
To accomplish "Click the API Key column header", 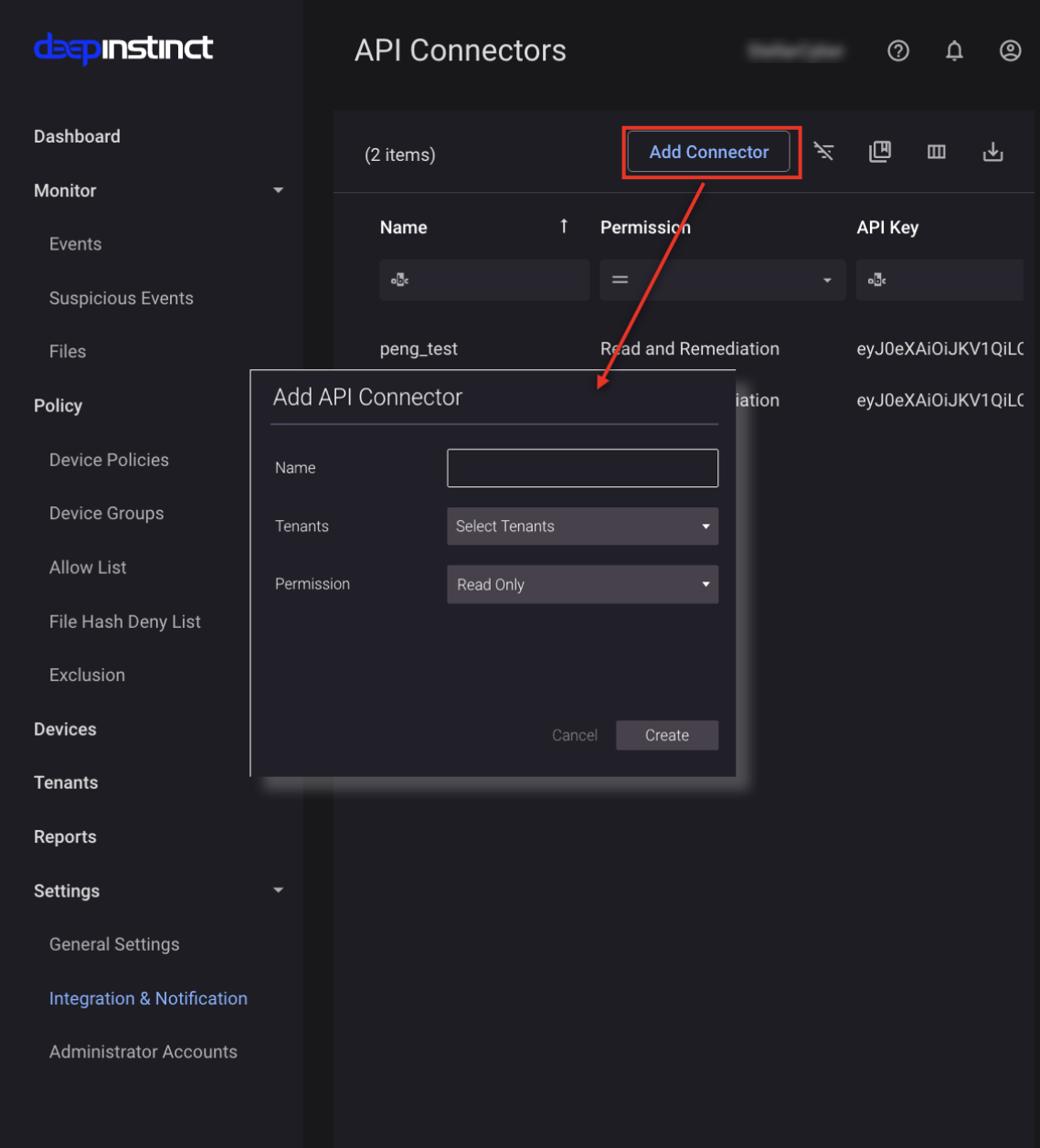I will (887, 228).
